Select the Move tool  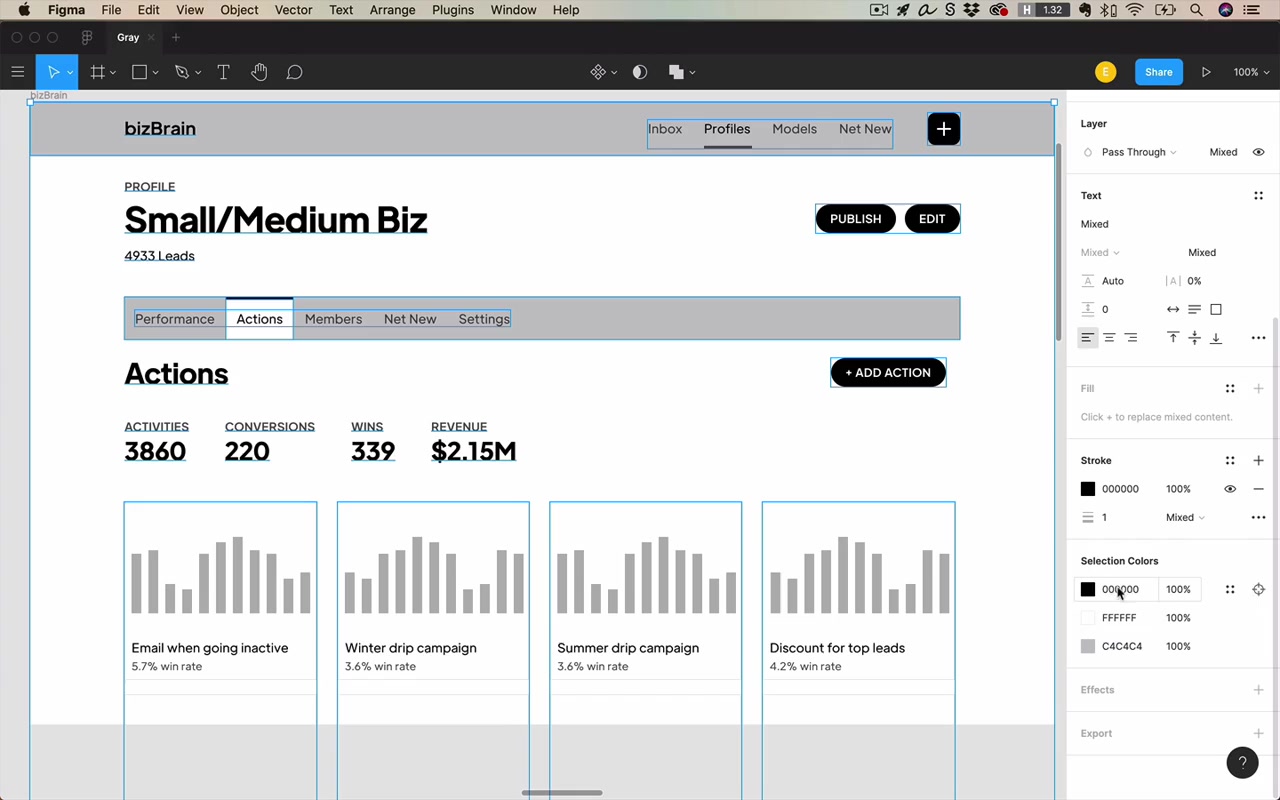point(53,72)
